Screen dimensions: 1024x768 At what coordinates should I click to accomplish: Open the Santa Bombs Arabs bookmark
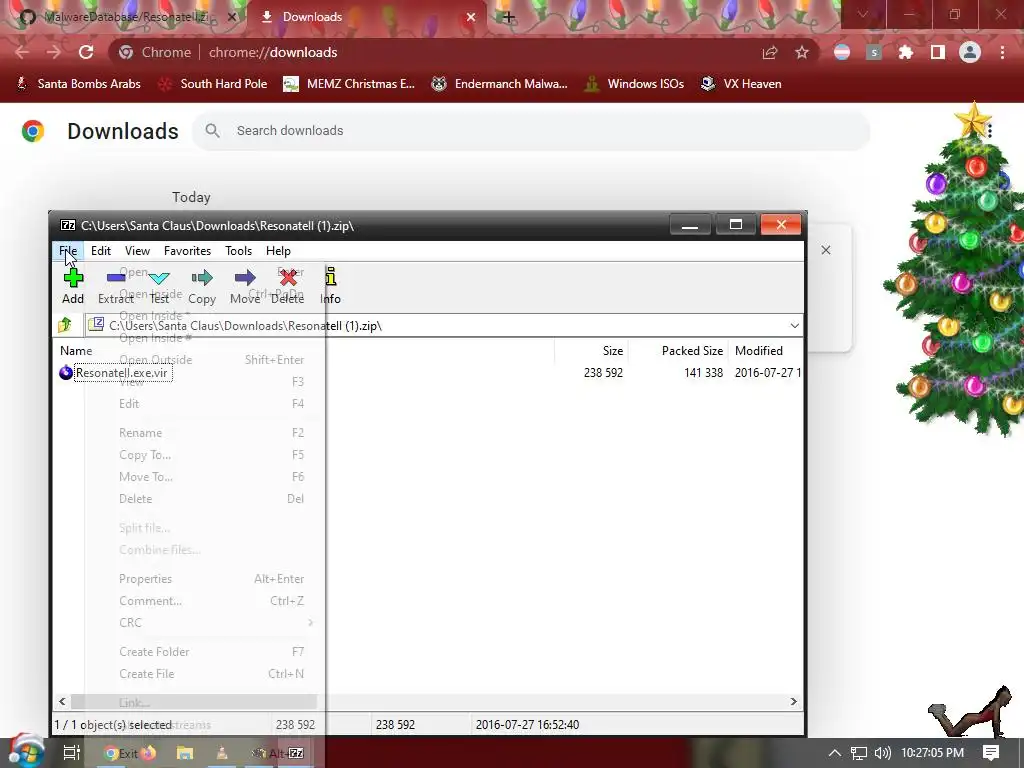point(78,84)
